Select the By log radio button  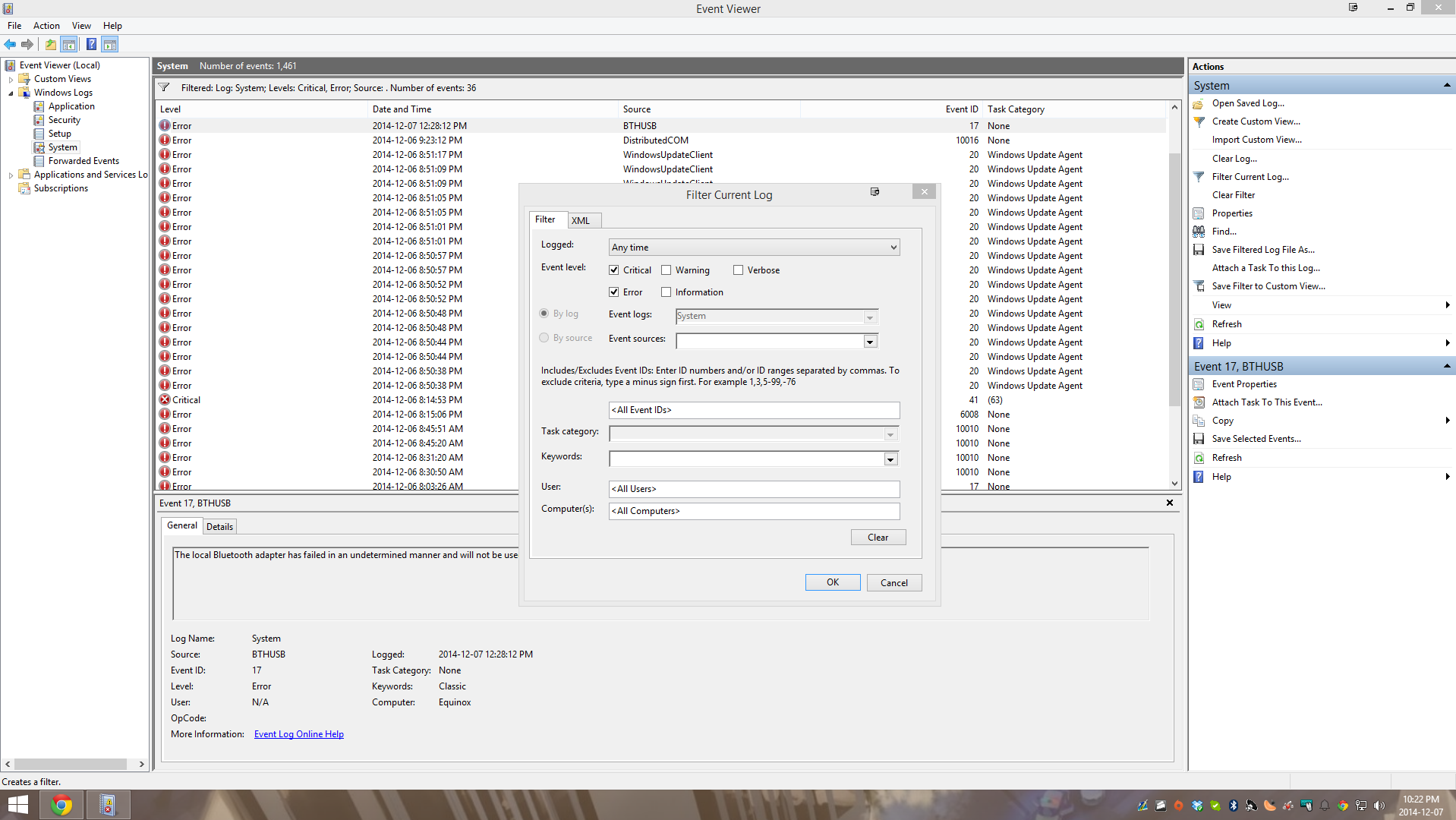point(544,314)
